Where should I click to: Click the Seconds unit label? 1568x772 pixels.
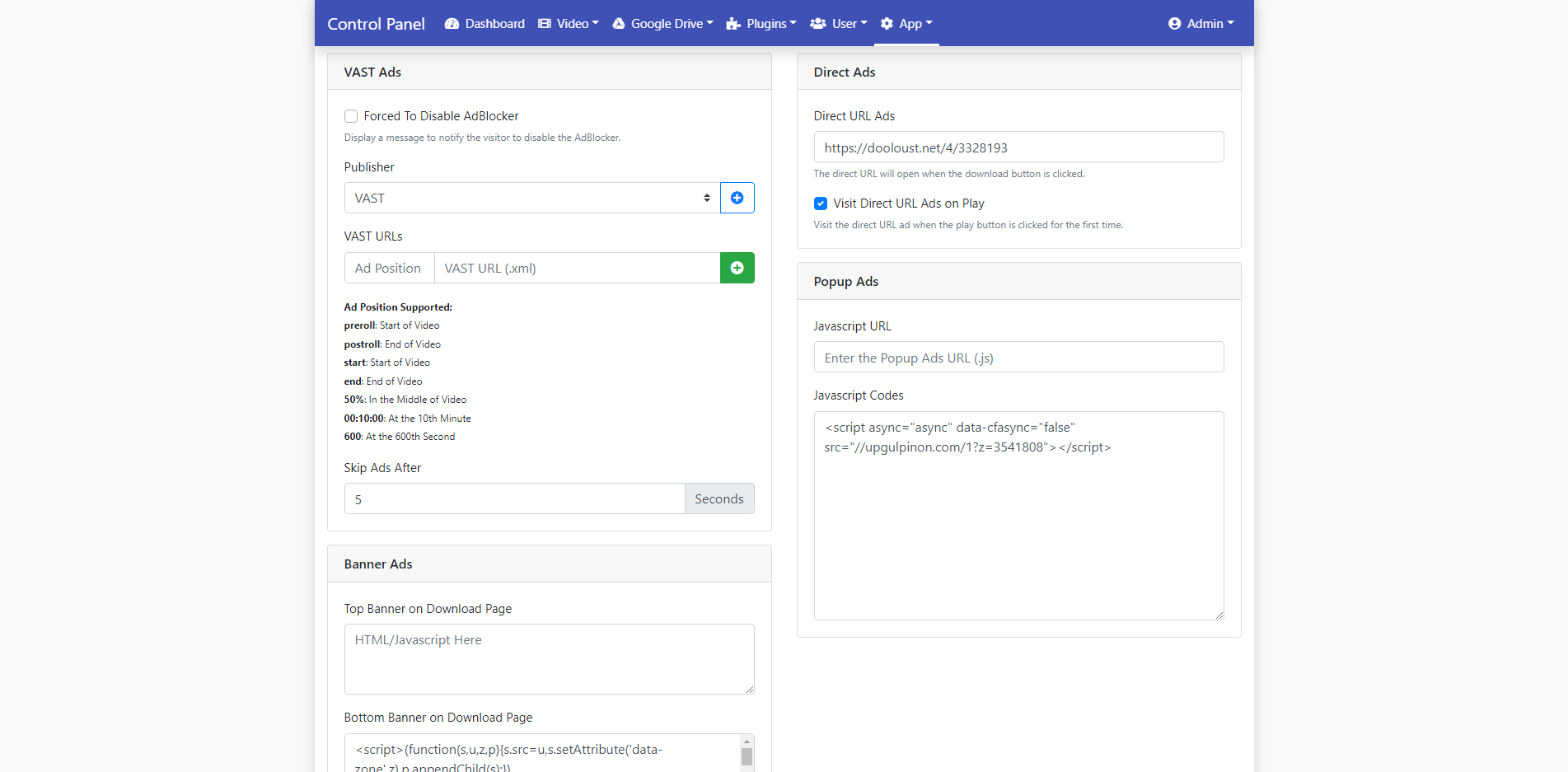pos(719,498)
